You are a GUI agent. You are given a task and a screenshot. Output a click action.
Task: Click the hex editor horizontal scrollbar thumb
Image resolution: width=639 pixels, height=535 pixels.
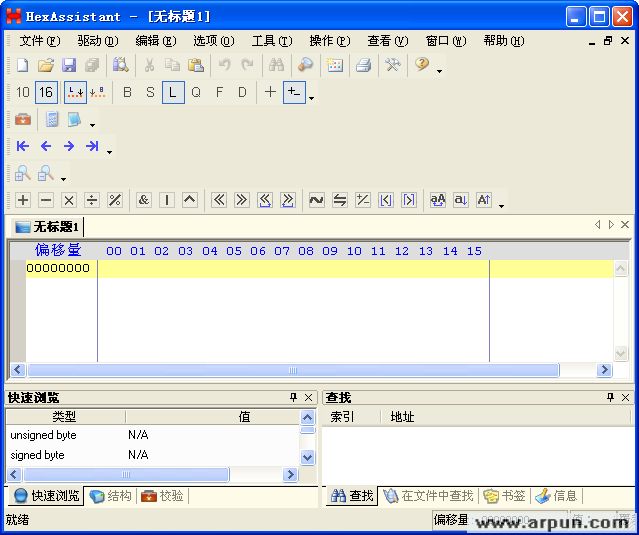(293, 370)
